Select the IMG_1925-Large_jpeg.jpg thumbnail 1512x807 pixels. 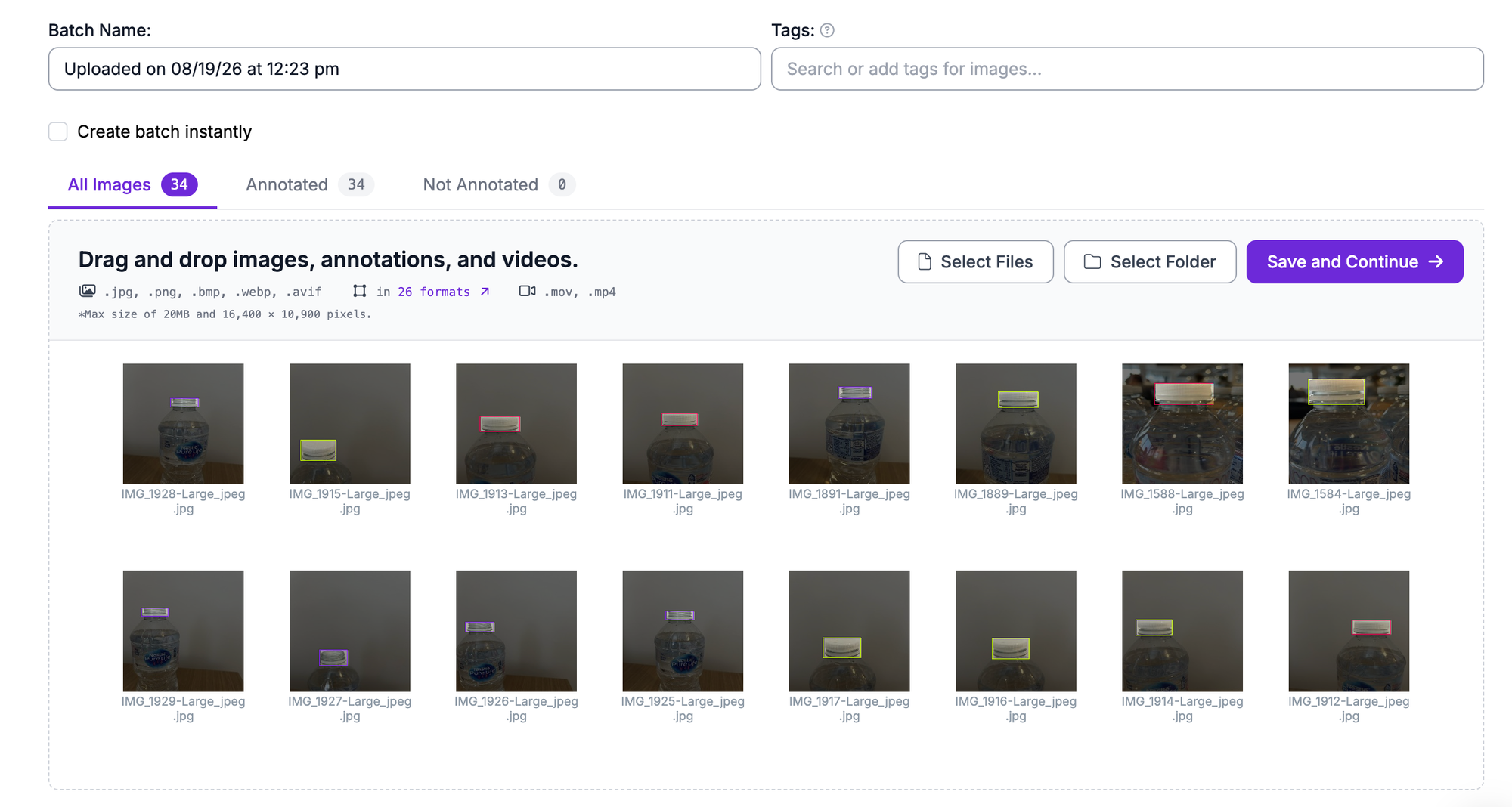point(683,631)
